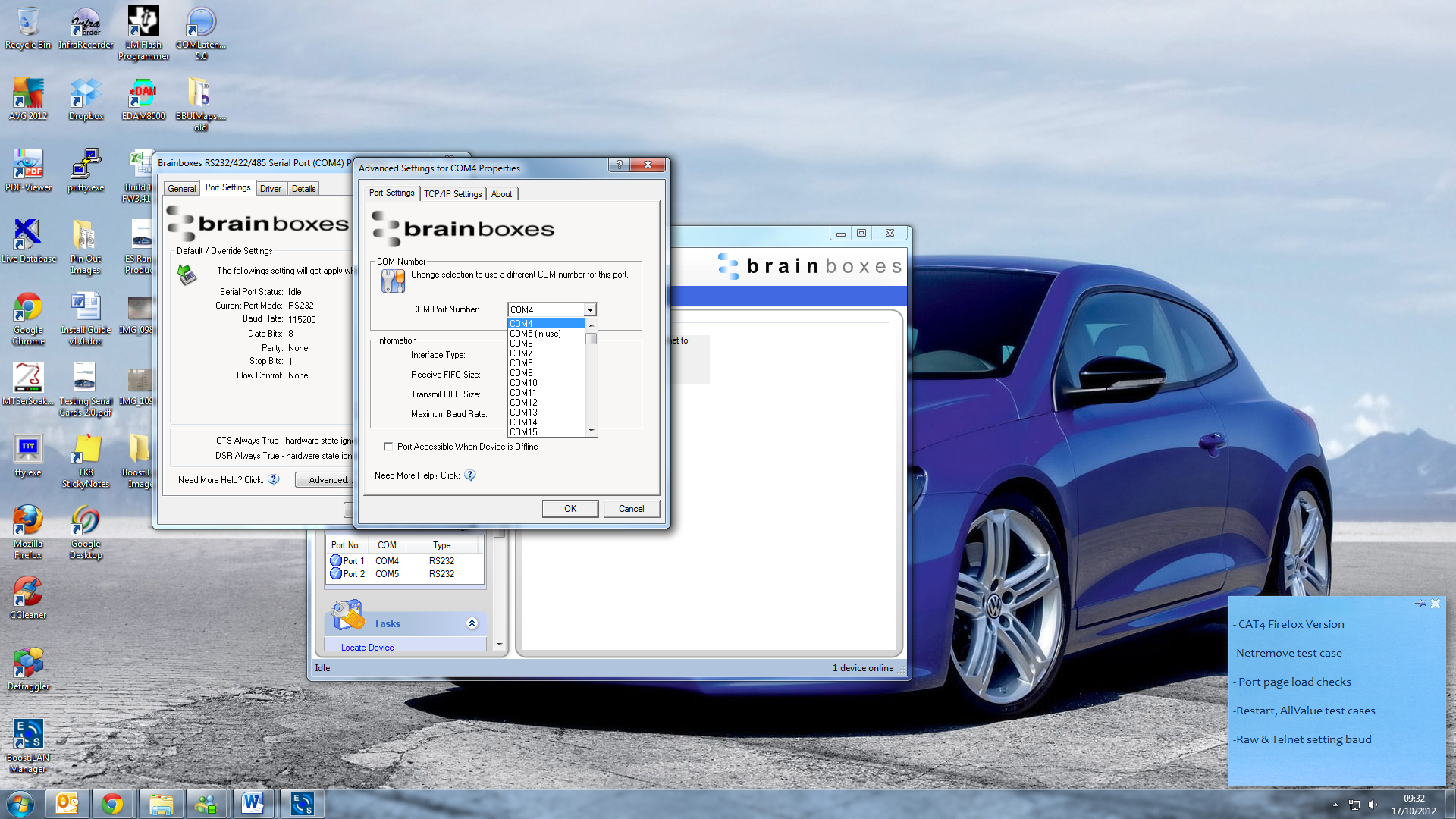Select COM14 from the port list
This screenshot has height=819, width=1456.
pos(524,422)
